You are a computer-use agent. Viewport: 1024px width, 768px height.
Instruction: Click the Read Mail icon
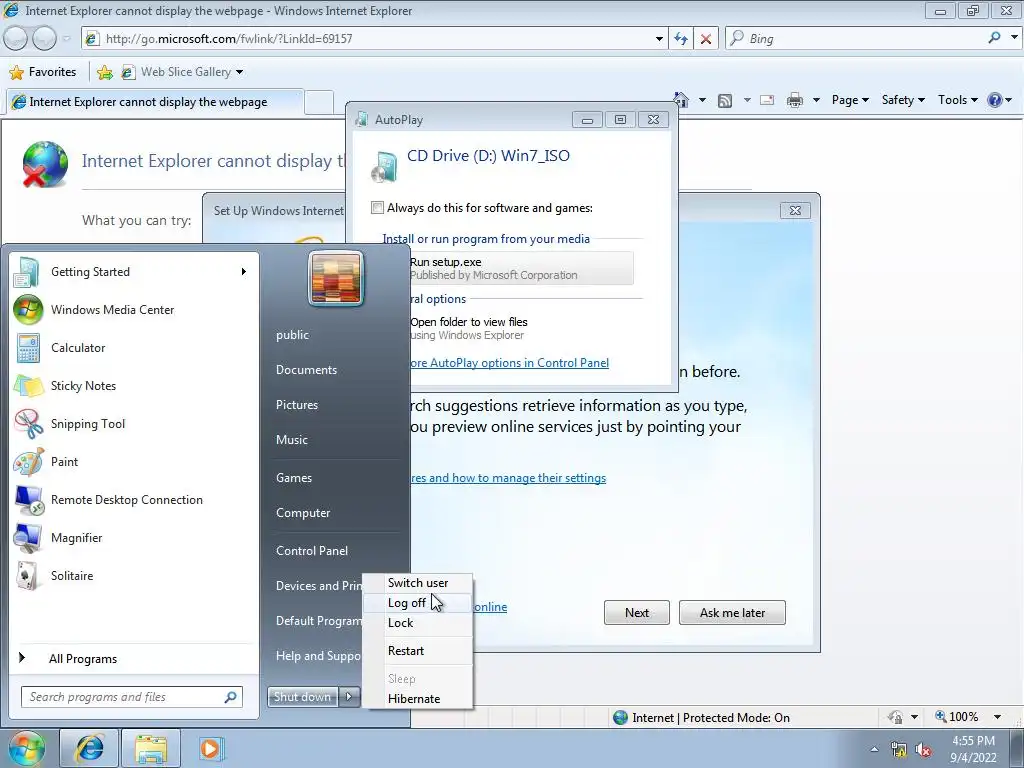[x=767, y=101]
